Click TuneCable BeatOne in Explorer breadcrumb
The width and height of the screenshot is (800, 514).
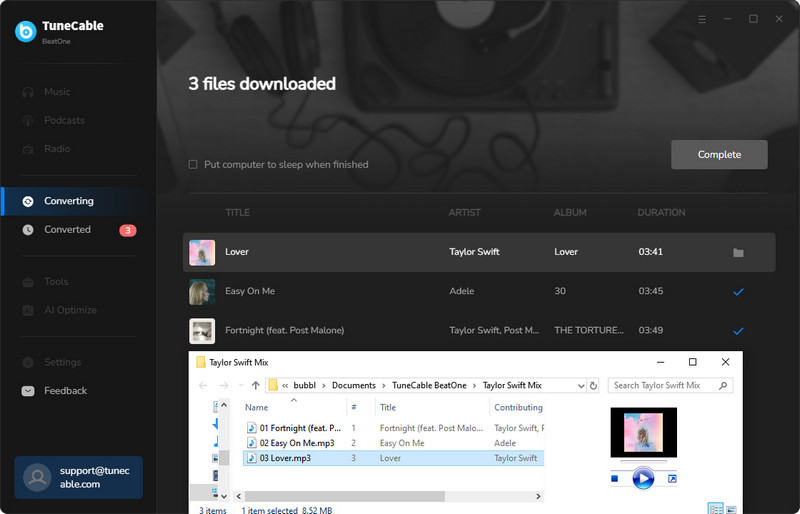pos(429,385)
